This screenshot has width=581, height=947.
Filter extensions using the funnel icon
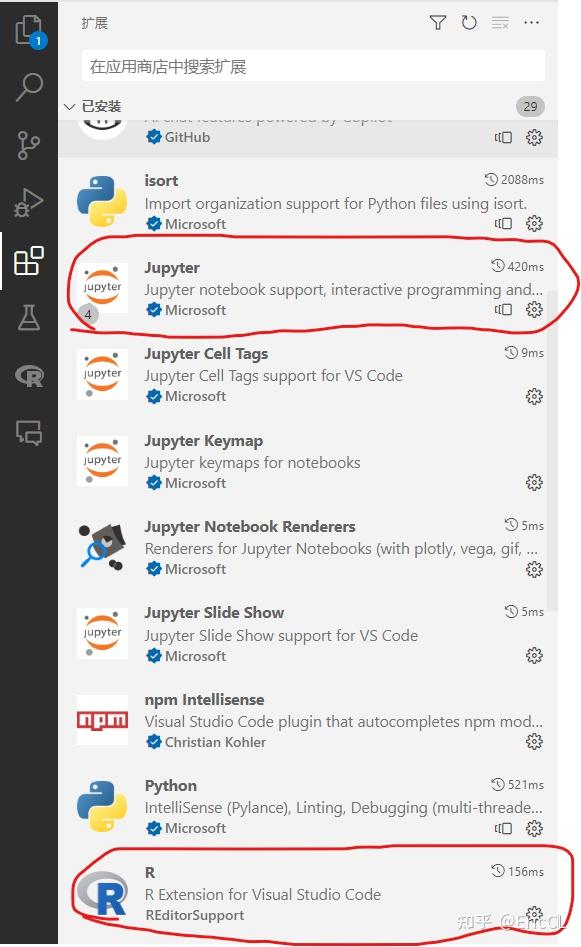tap(438, 22)
